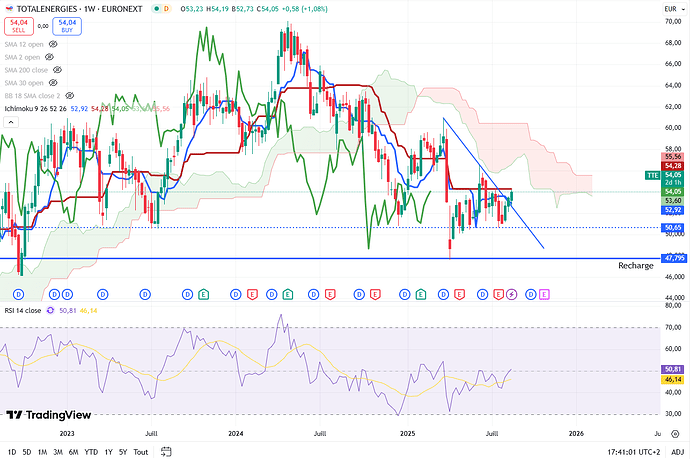Screen dimensions: 690x459
Task: Click the blue 52,92 price axis label
Action: click(673, 210)
